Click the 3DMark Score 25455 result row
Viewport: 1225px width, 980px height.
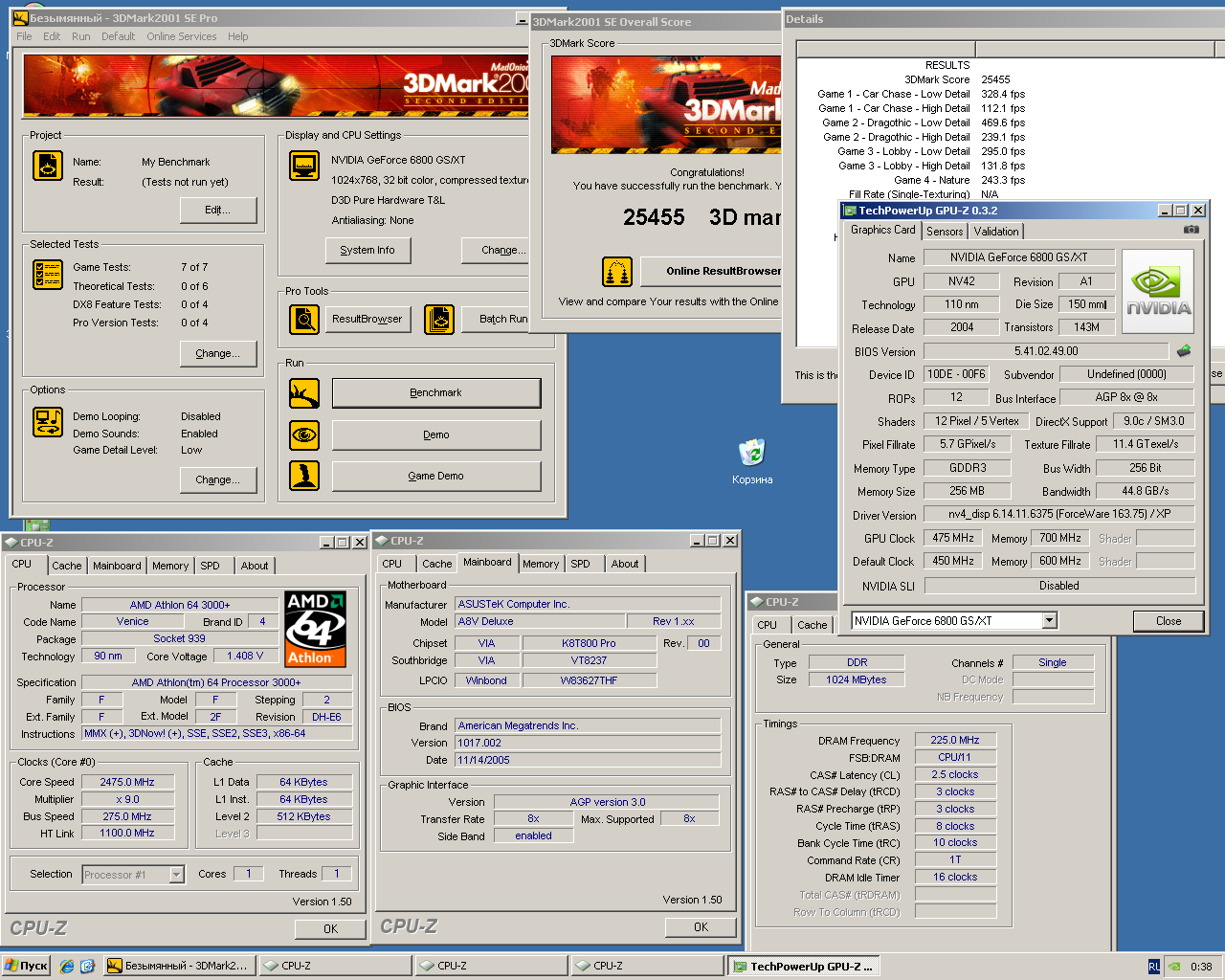(x=957, y=79)
